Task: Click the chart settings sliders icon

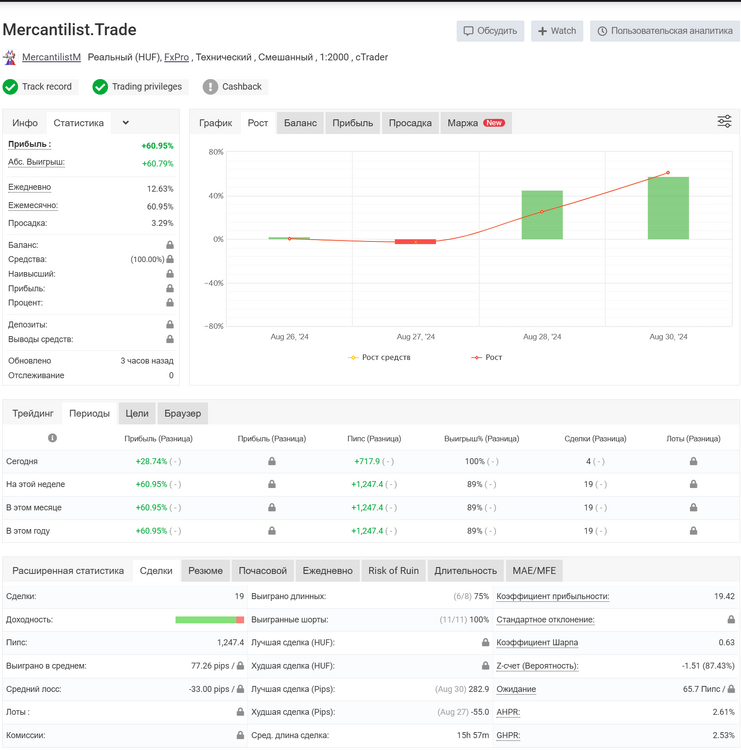Action: [724, 121]
